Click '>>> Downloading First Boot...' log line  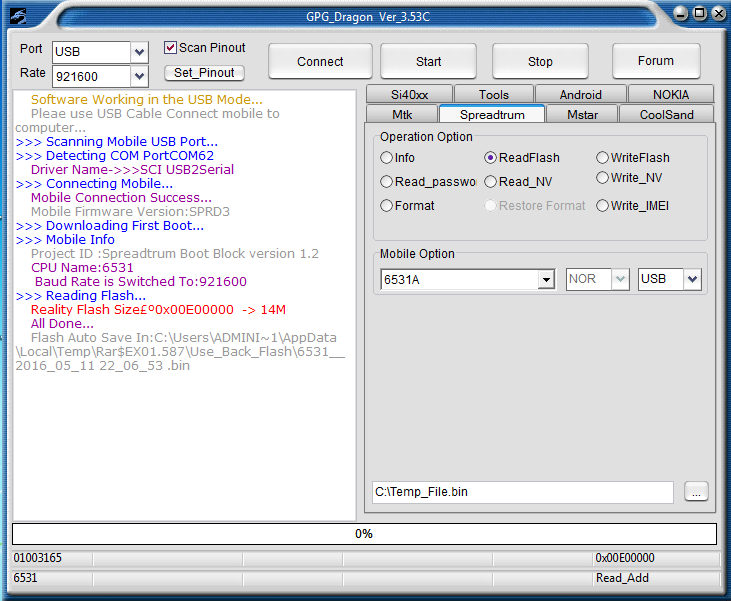(x=110, y=226)
